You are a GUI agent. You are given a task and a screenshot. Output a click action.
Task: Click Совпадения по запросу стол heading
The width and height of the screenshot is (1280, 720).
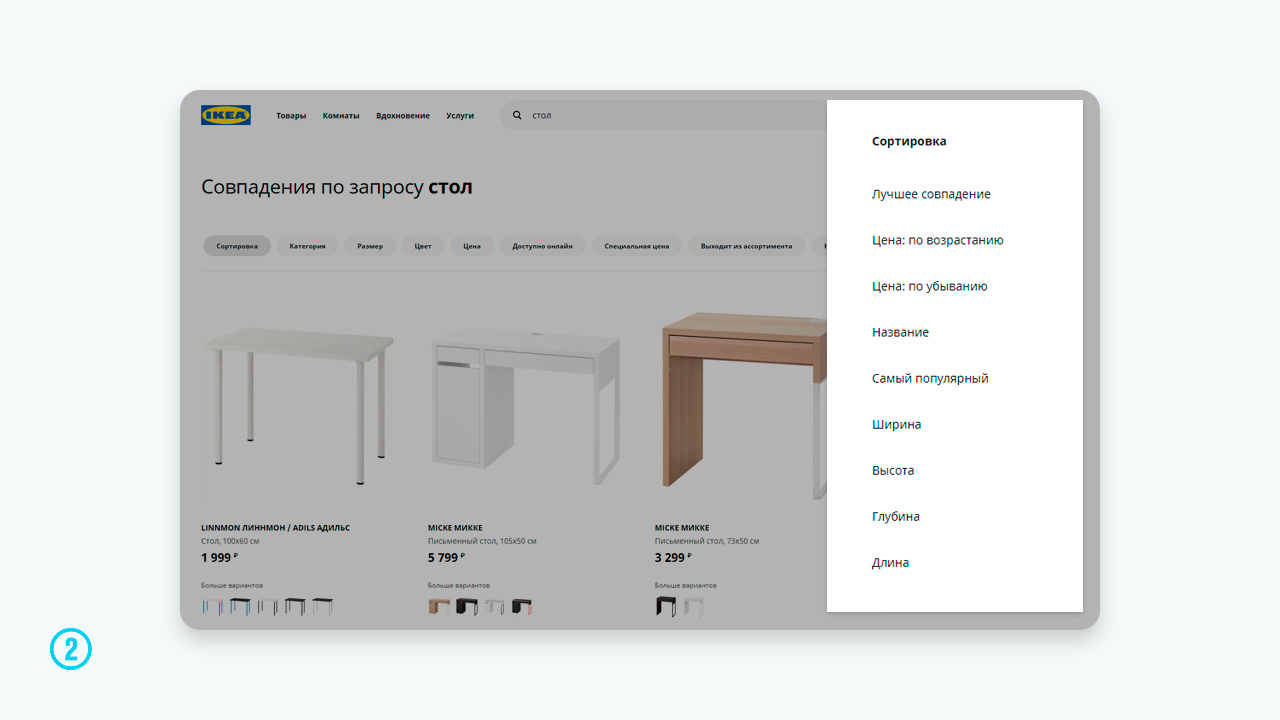pyautogui.click(x=337, y=187)
